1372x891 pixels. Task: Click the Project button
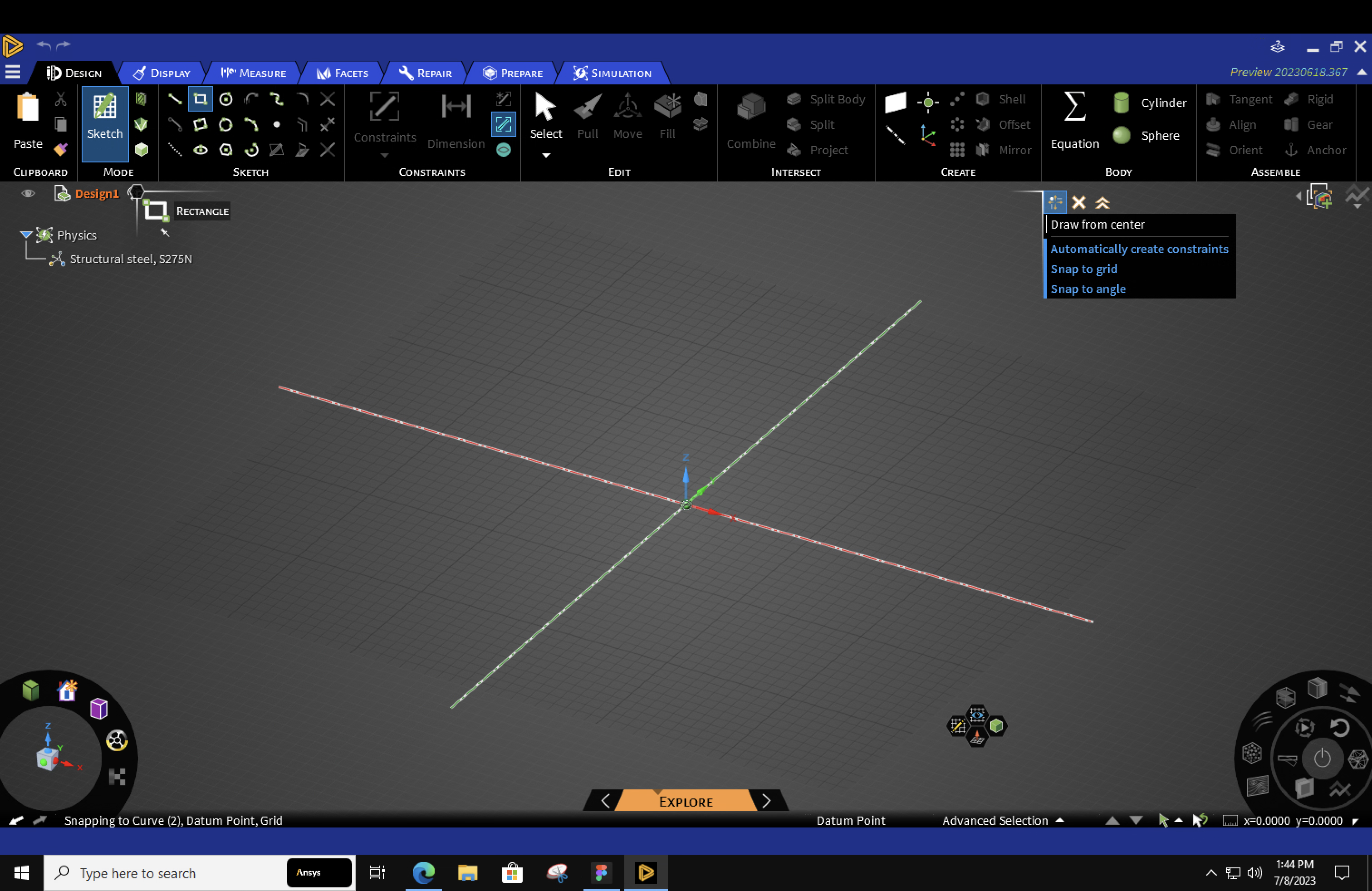818,150
